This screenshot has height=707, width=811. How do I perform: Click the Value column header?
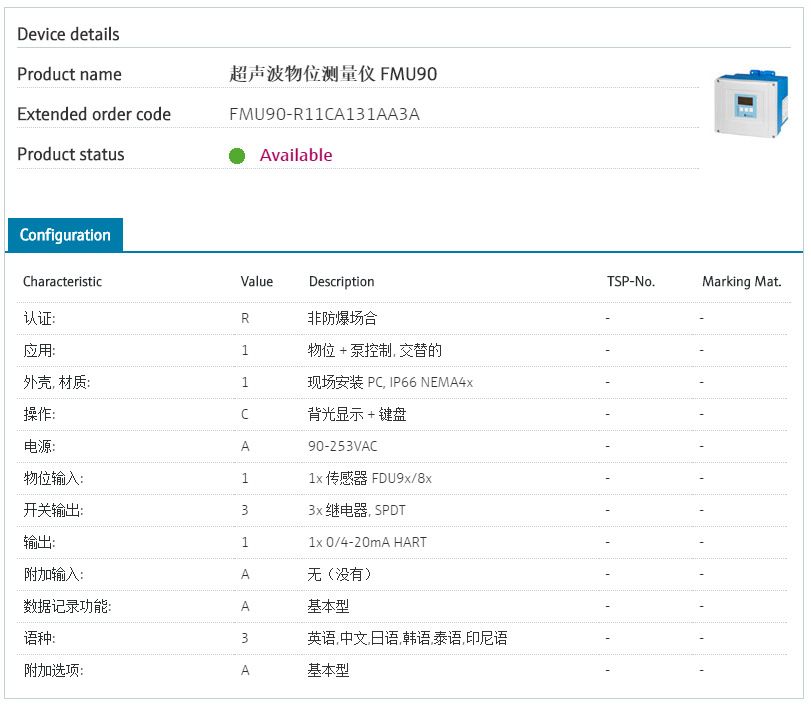tap(256, 282)
